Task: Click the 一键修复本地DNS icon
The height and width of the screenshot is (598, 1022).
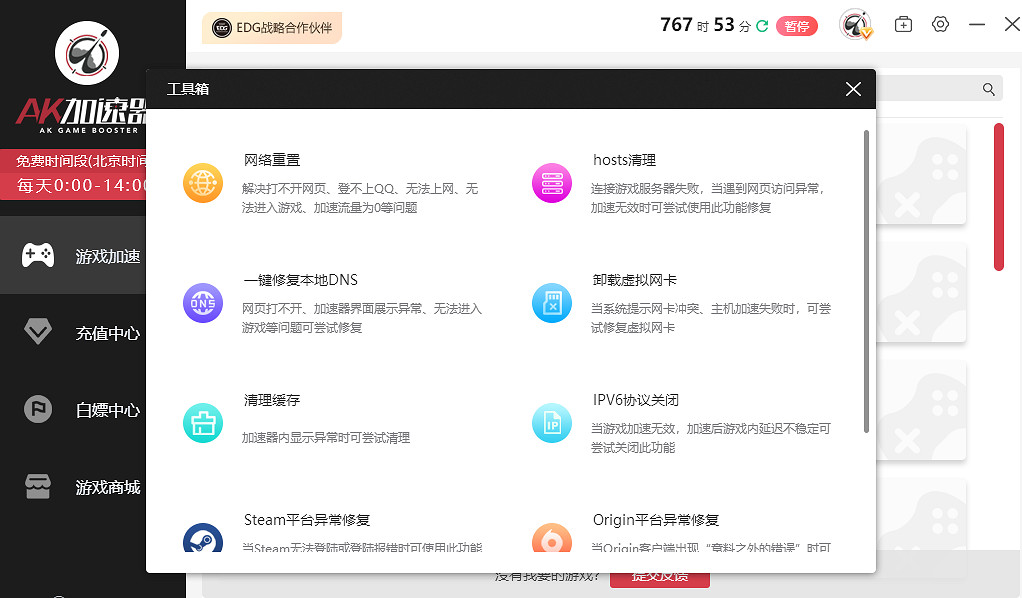Action: [x=203, y=304]
